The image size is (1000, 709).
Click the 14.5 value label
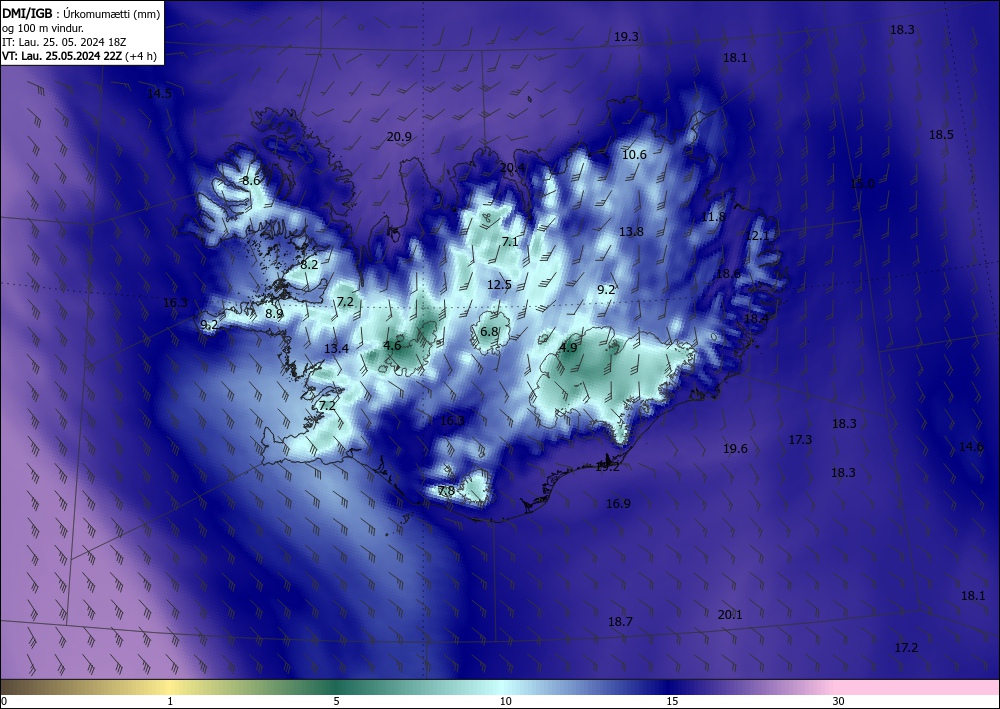159,94
